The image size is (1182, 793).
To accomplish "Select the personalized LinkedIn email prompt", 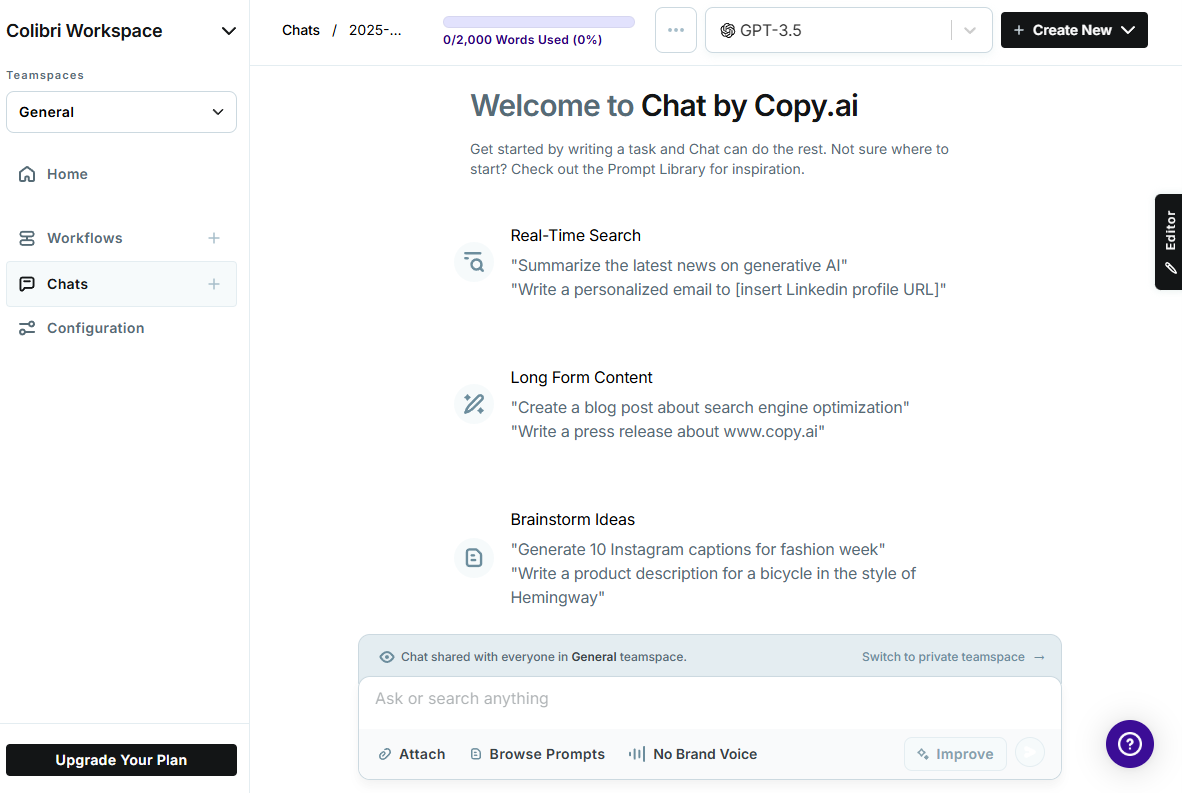I will [728, 289].
